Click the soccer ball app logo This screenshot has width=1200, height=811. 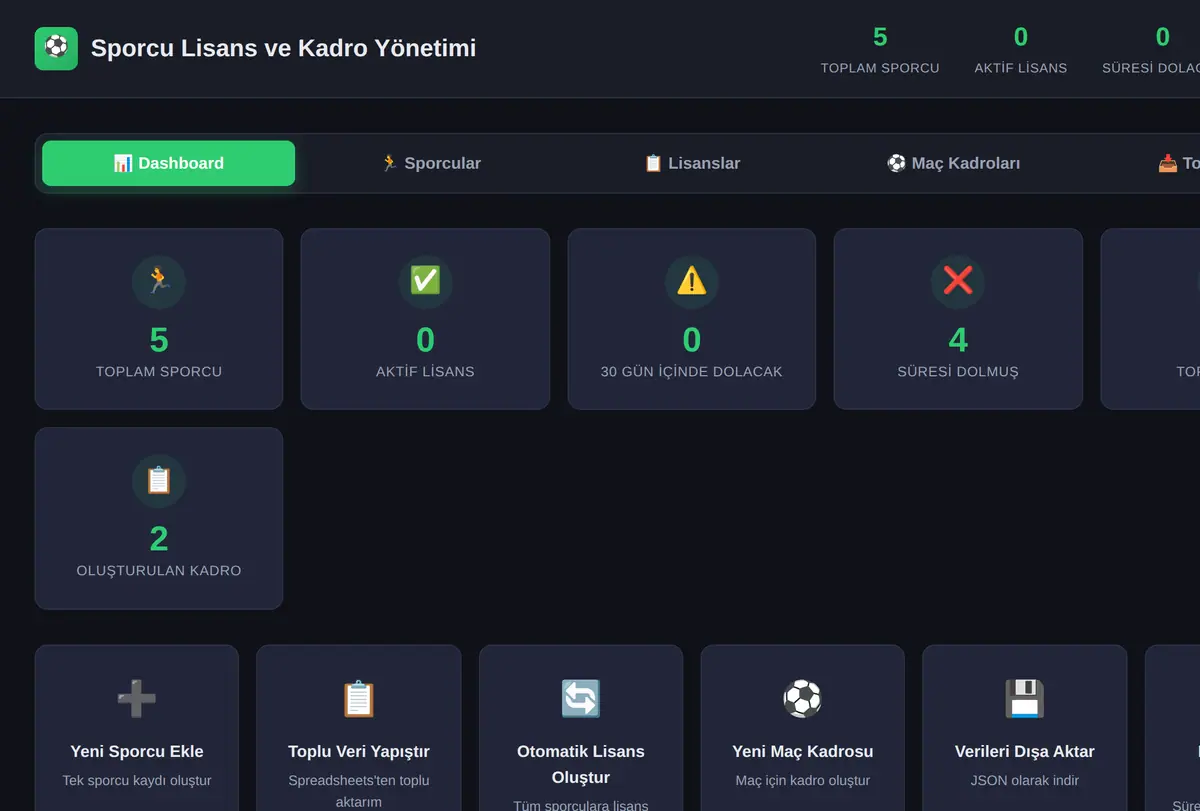click(56, 48)
